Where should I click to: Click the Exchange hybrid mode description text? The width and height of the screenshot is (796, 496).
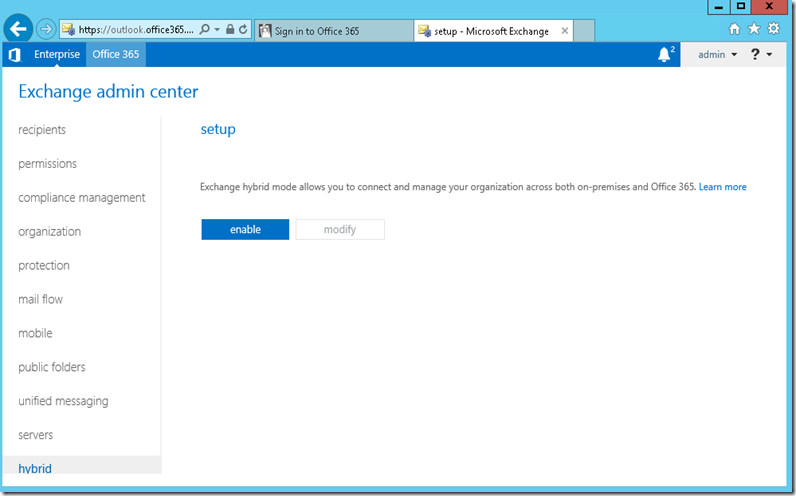(448, 187)
